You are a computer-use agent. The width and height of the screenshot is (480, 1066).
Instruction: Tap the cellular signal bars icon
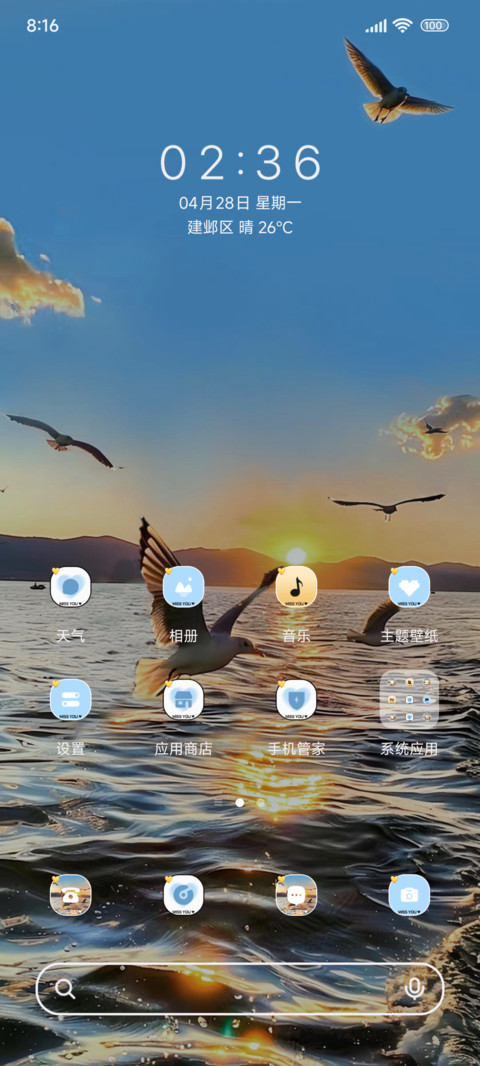click(376, 27)
